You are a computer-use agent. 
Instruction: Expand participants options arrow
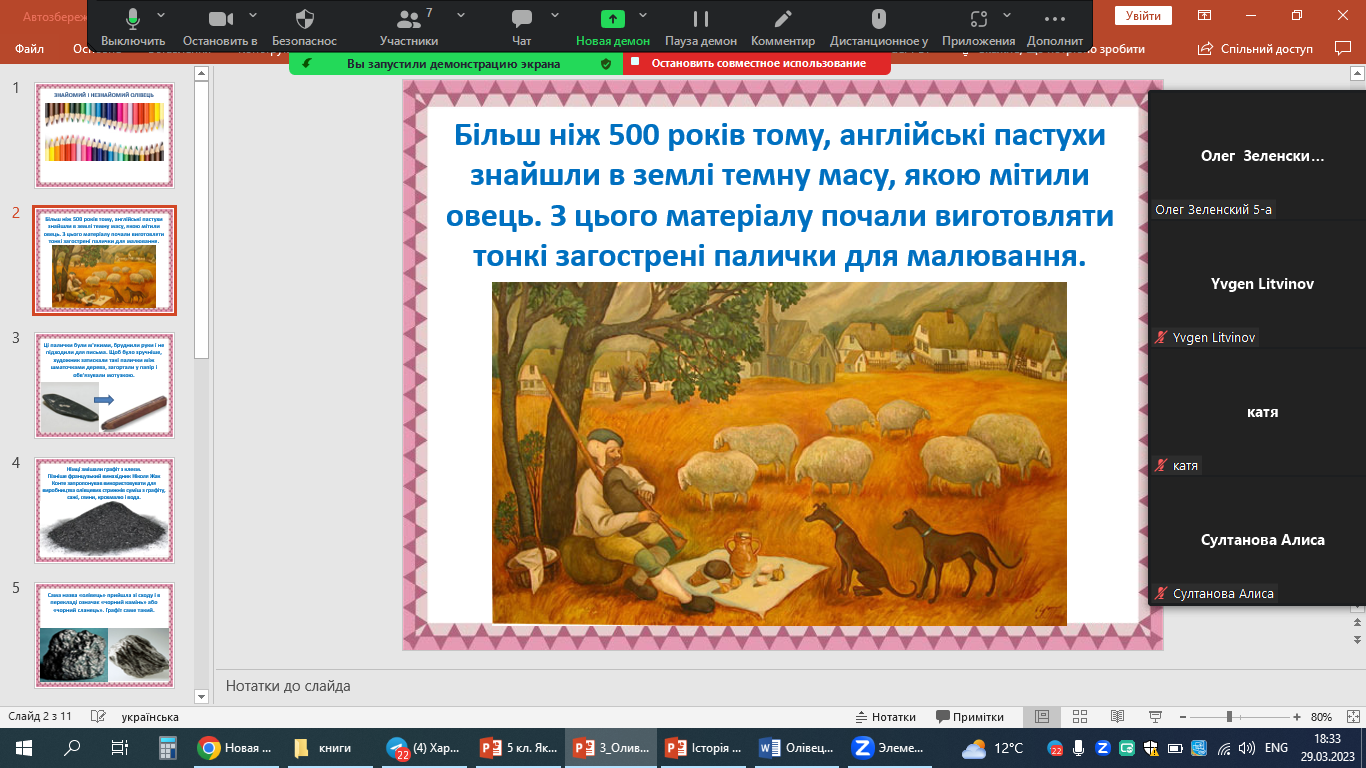click(x=460, y=16)
